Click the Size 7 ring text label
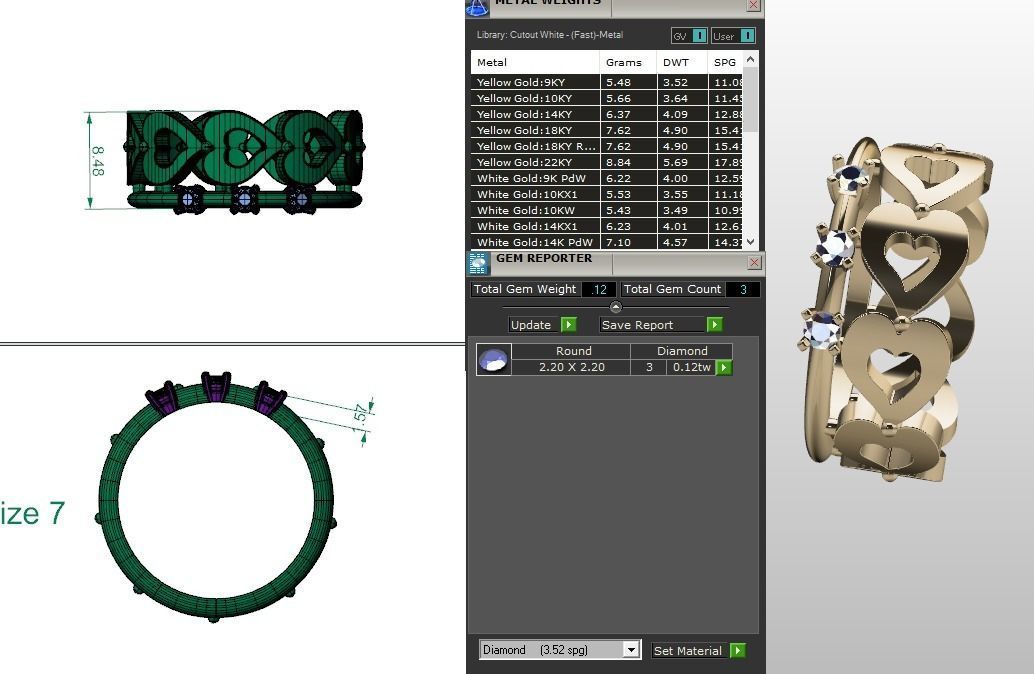Screen dimensions: 1034x674 pyautogui.click(x=32, y=514)
